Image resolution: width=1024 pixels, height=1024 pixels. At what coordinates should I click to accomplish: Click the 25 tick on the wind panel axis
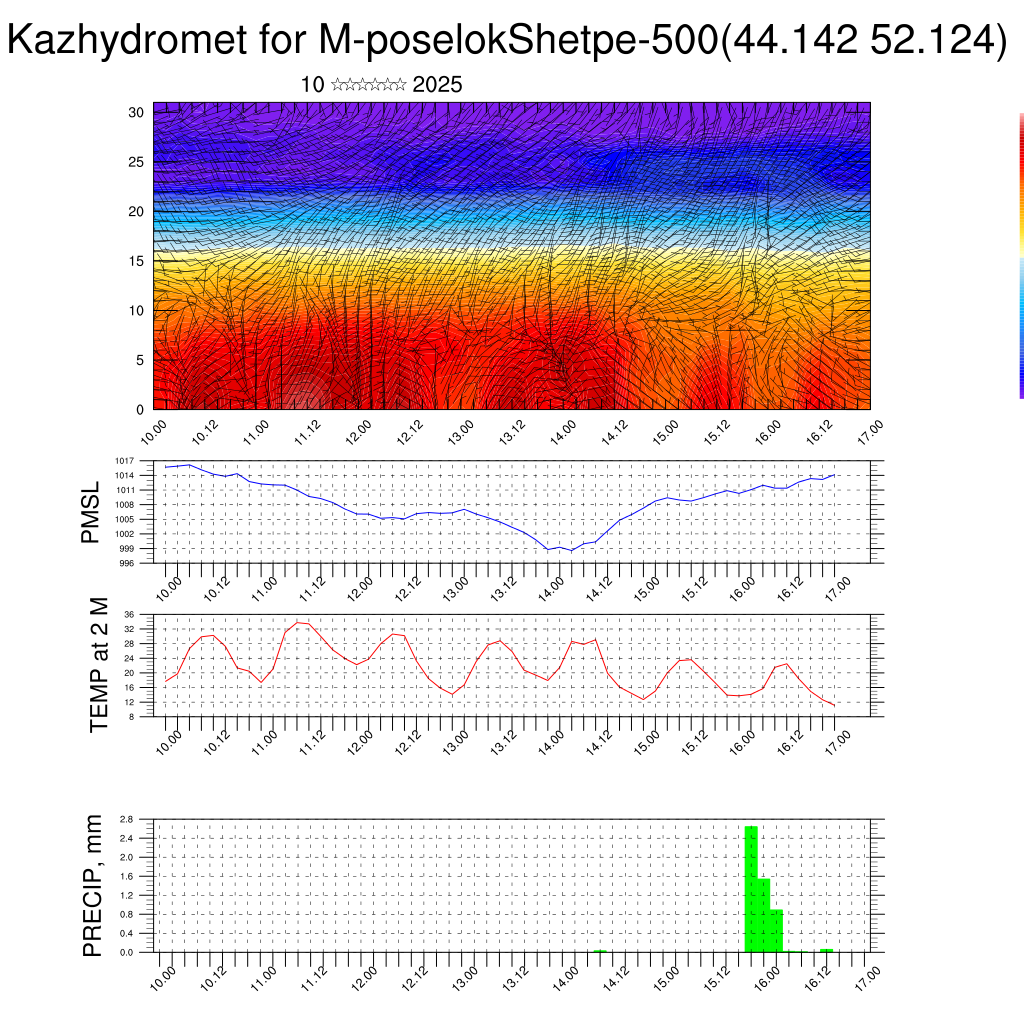click(136, 162)
